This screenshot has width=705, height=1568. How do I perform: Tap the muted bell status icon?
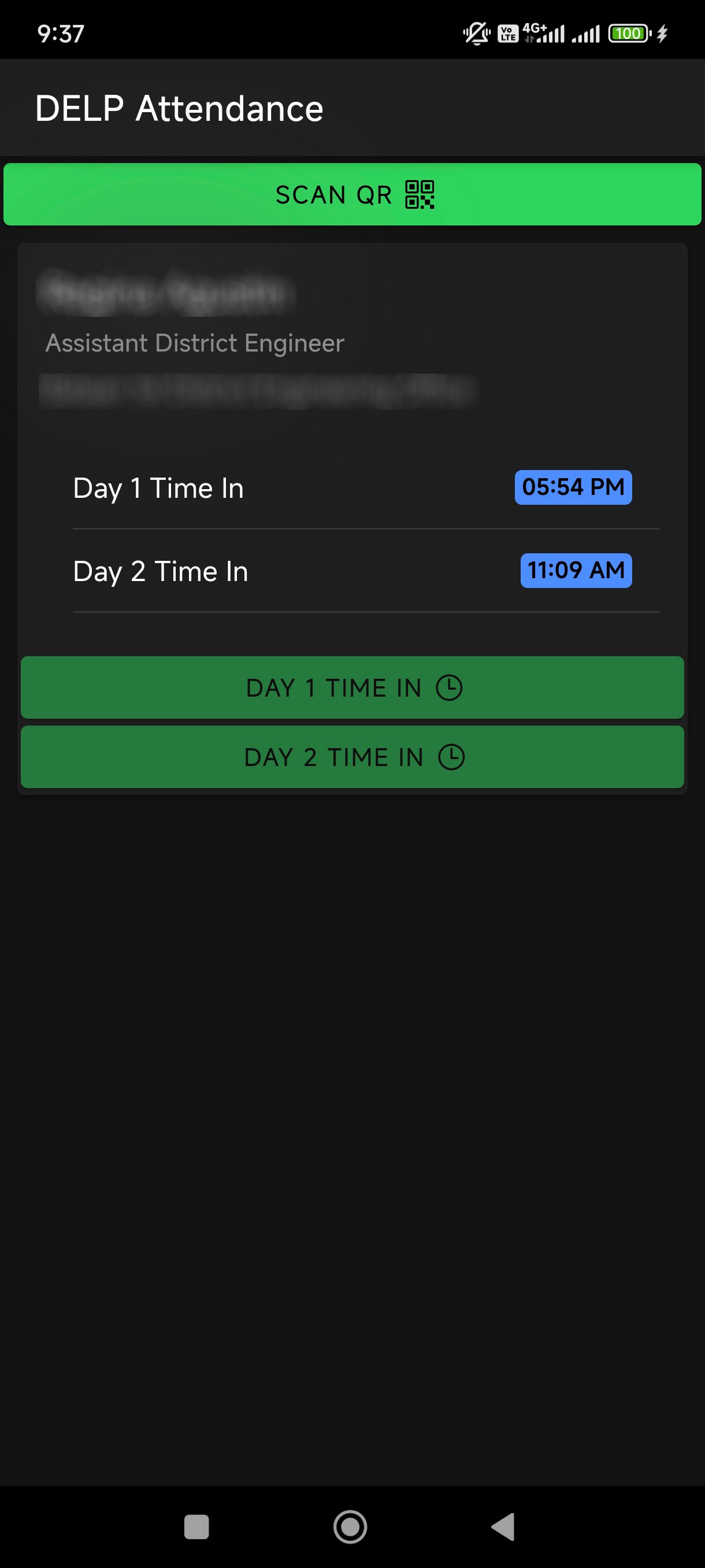(476, 34)
